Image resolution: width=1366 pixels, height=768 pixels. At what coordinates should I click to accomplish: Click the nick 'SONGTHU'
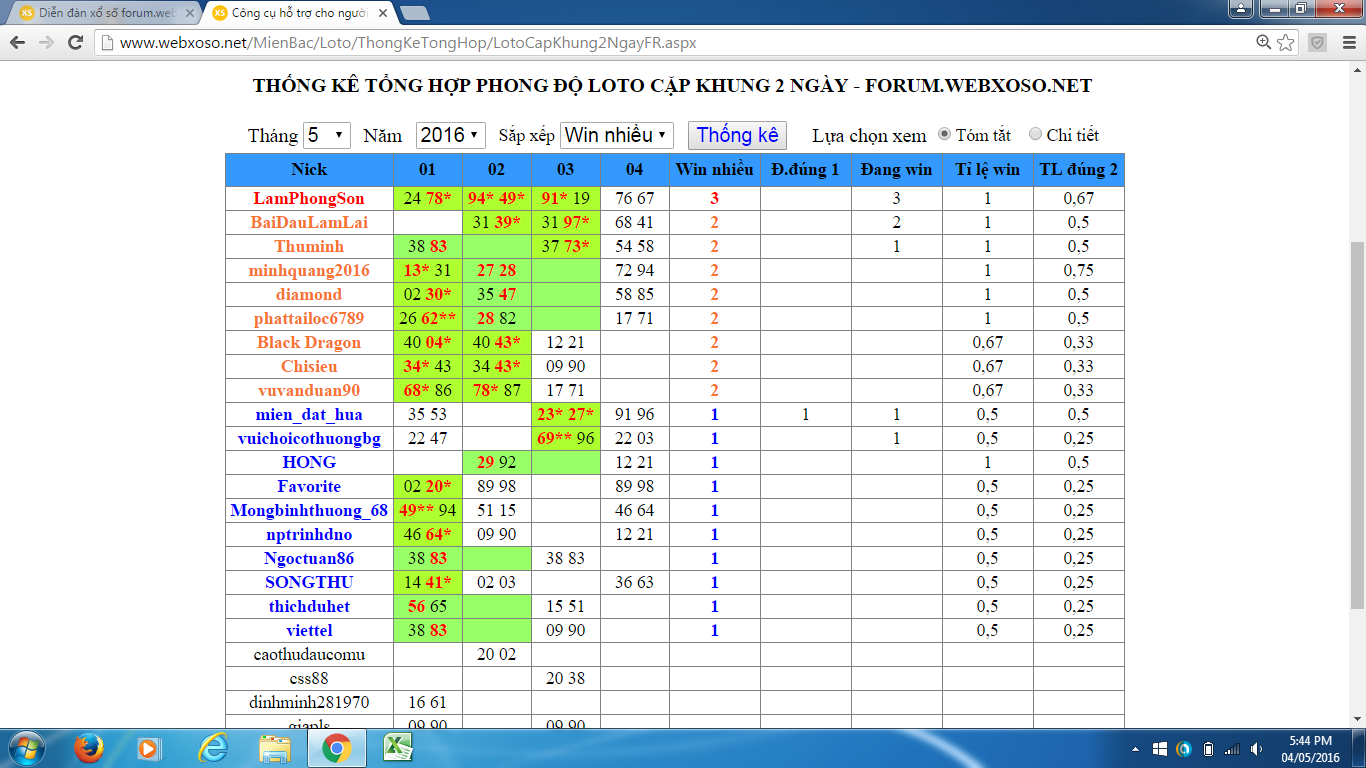309,582
